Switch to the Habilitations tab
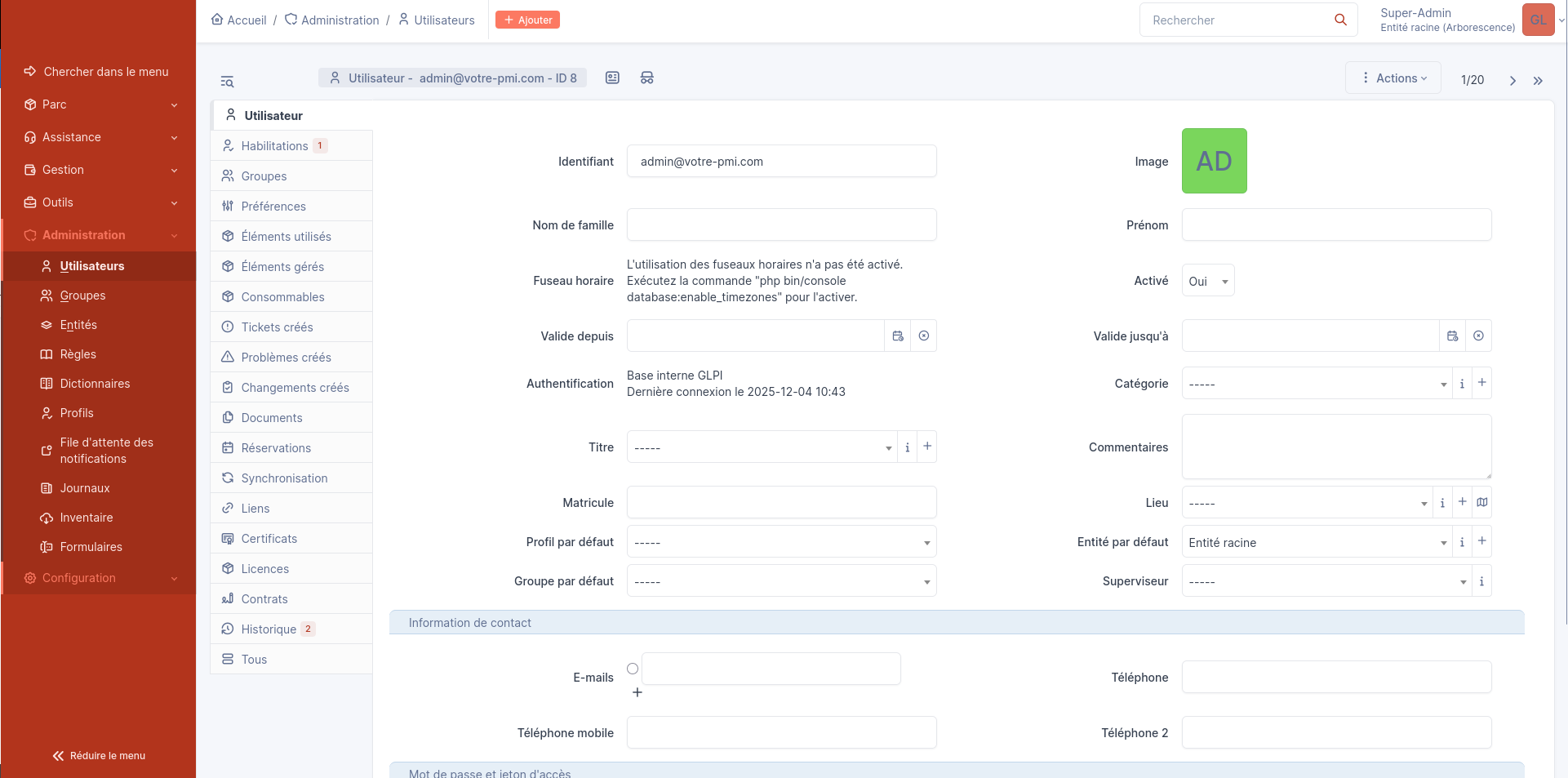This screenshot has height=778, width=1568. 275,146
